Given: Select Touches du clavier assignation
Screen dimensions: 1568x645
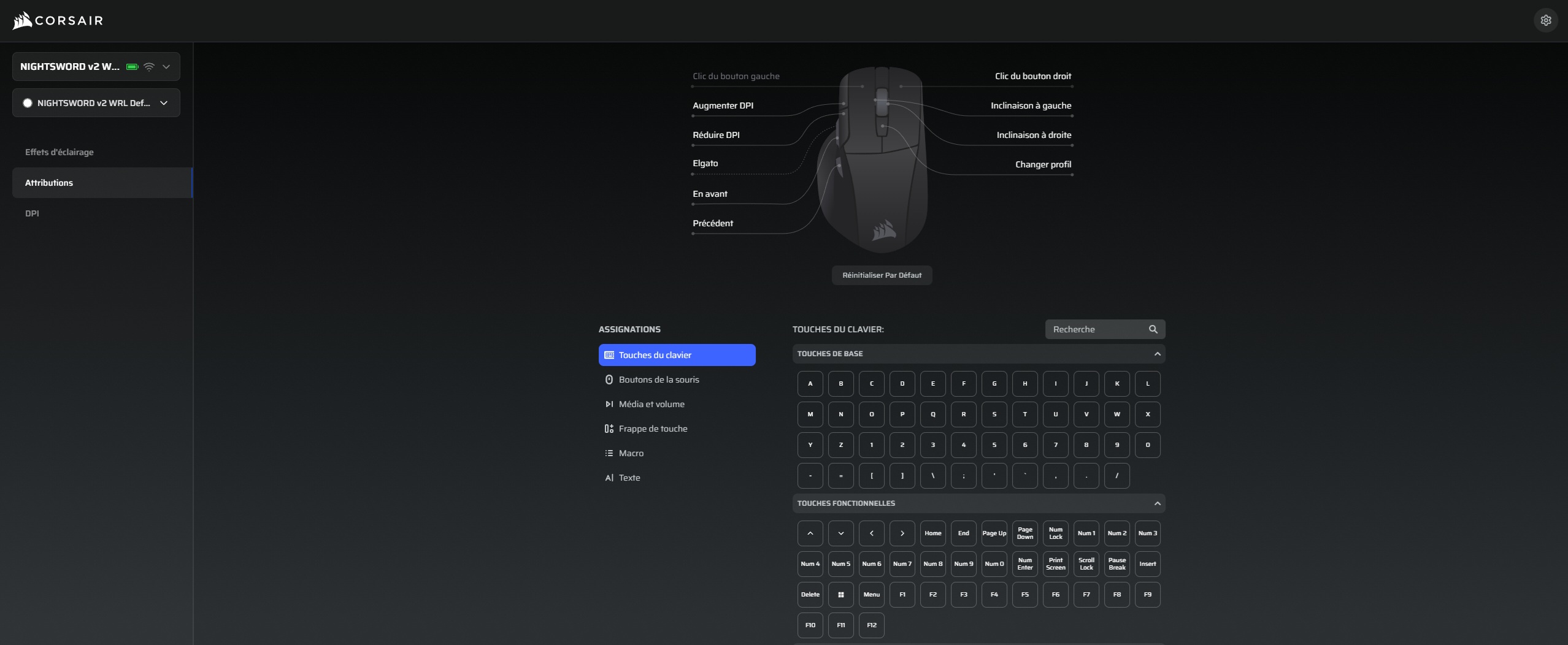Looking at the screenshot, I should 677,355.
